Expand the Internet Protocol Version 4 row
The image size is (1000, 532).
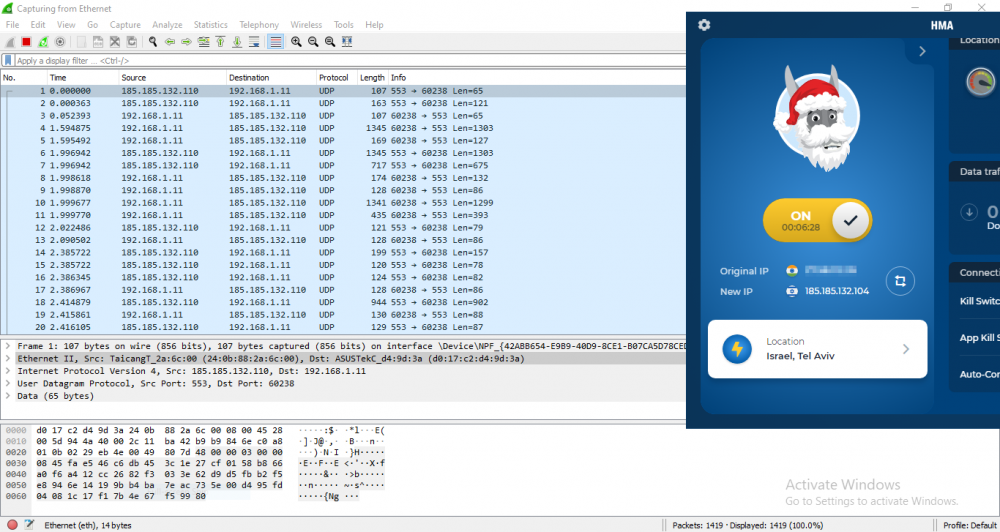pos(8,371)
